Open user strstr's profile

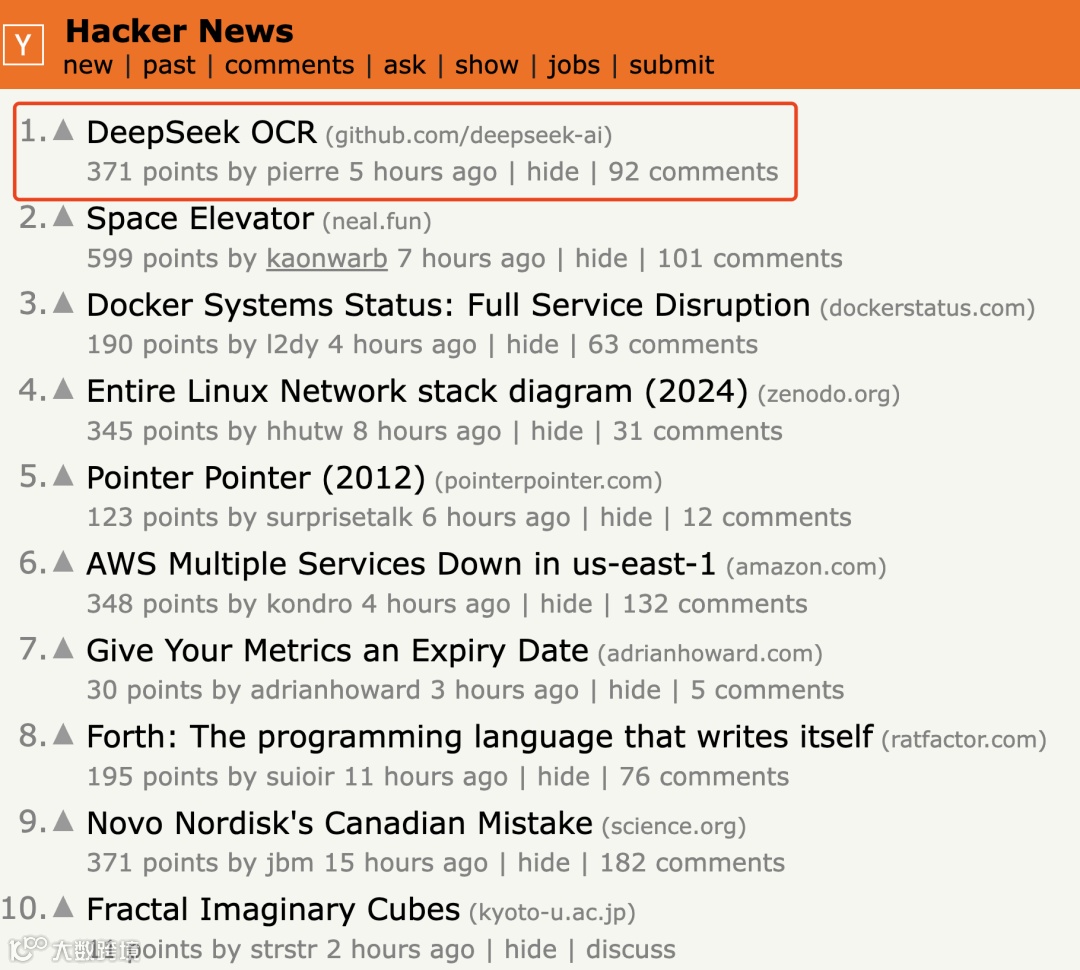(x=283, y=951)
